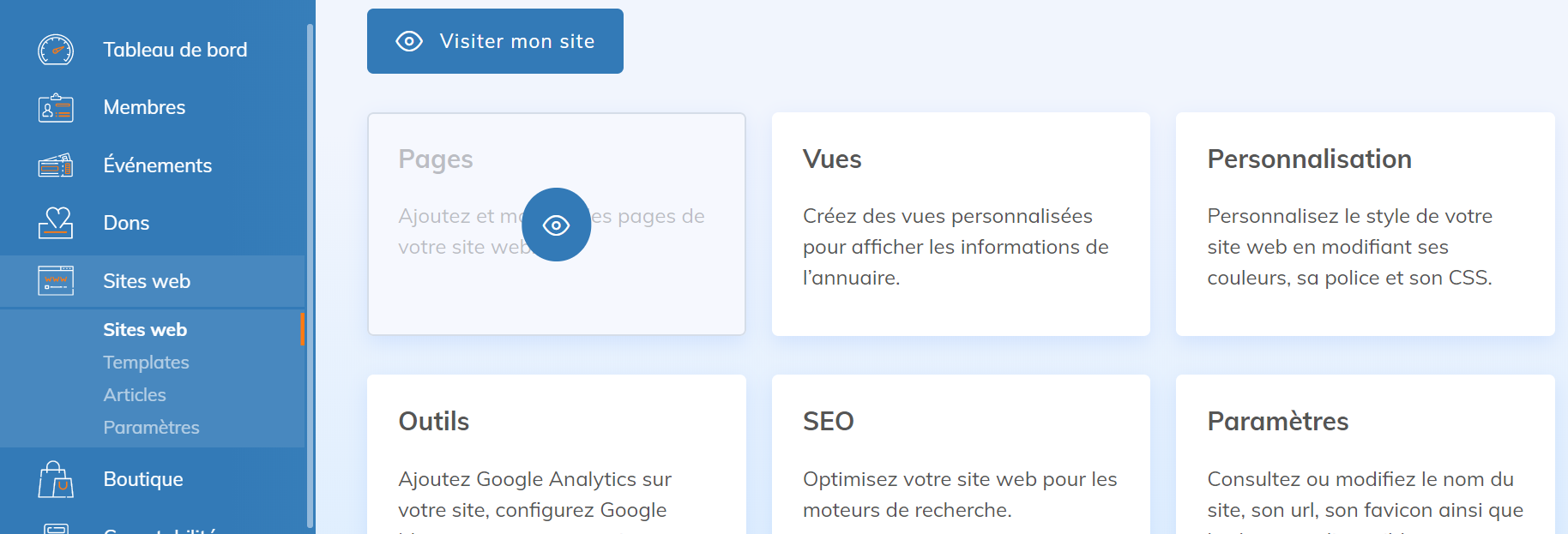The width and height of the screenshot is (1568, 534).
Task: Click the eye icon on Pages card
Action: [556, 225]
